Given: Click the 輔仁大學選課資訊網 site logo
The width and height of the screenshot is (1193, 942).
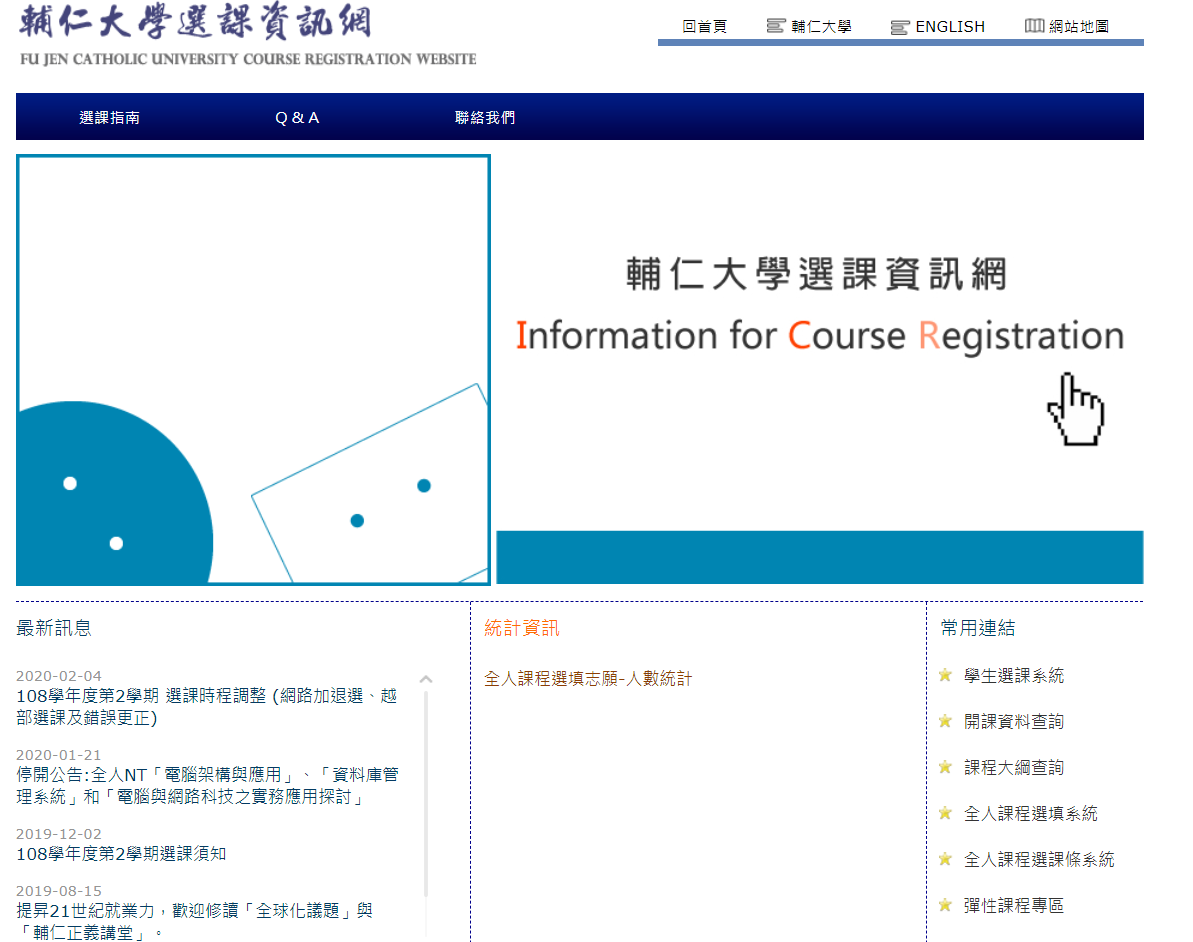Looking at the screenshot, I should (x=248, y=36).
